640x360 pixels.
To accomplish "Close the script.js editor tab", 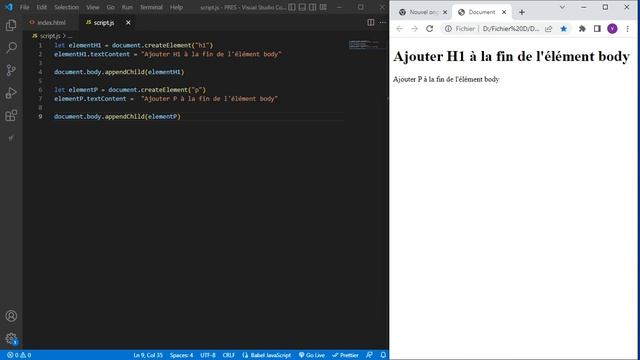I will pos(128,22).
